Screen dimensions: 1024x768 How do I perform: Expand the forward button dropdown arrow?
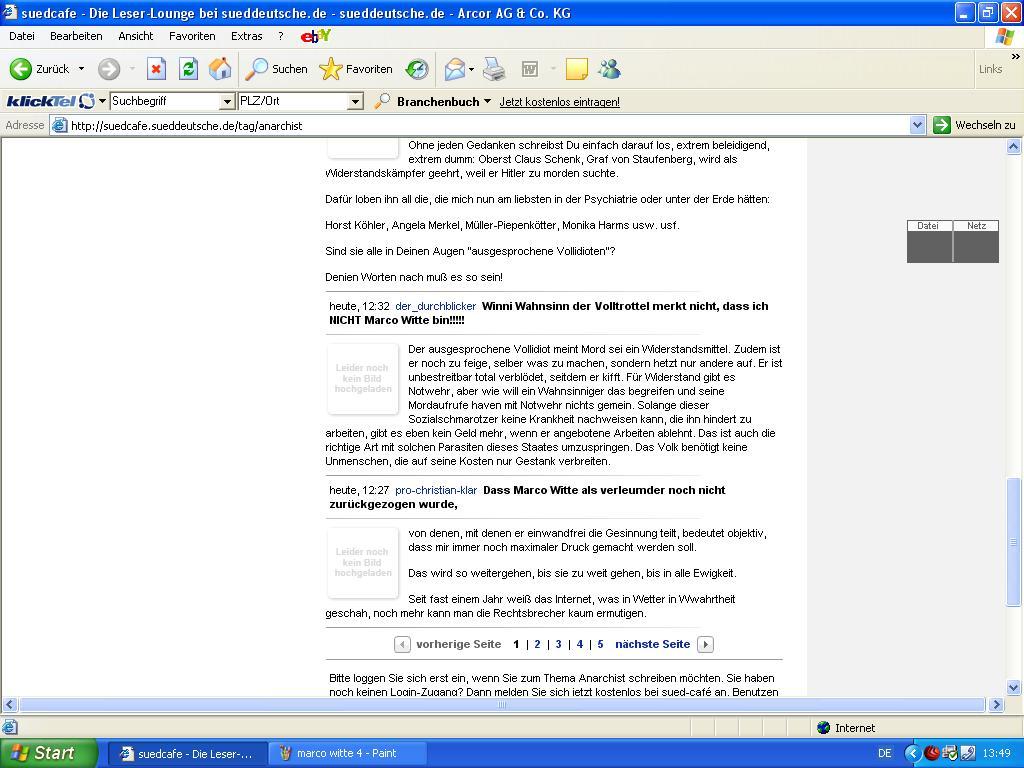133,69
